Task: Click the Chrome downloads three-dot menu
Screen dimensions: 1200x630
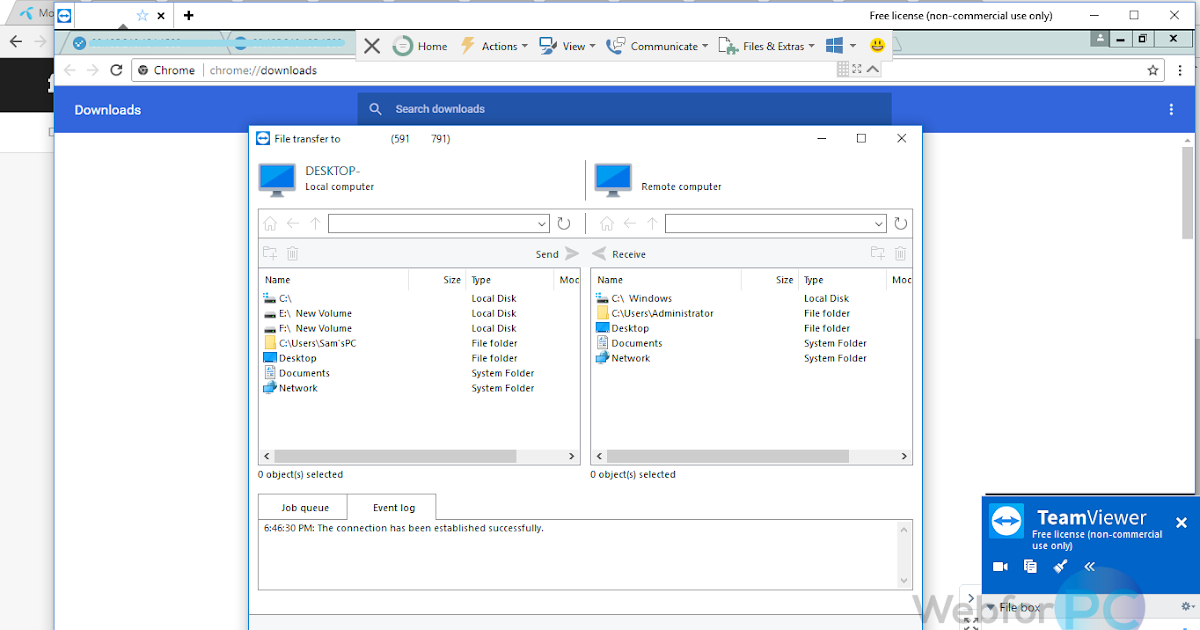Action: click(1171, 110)
